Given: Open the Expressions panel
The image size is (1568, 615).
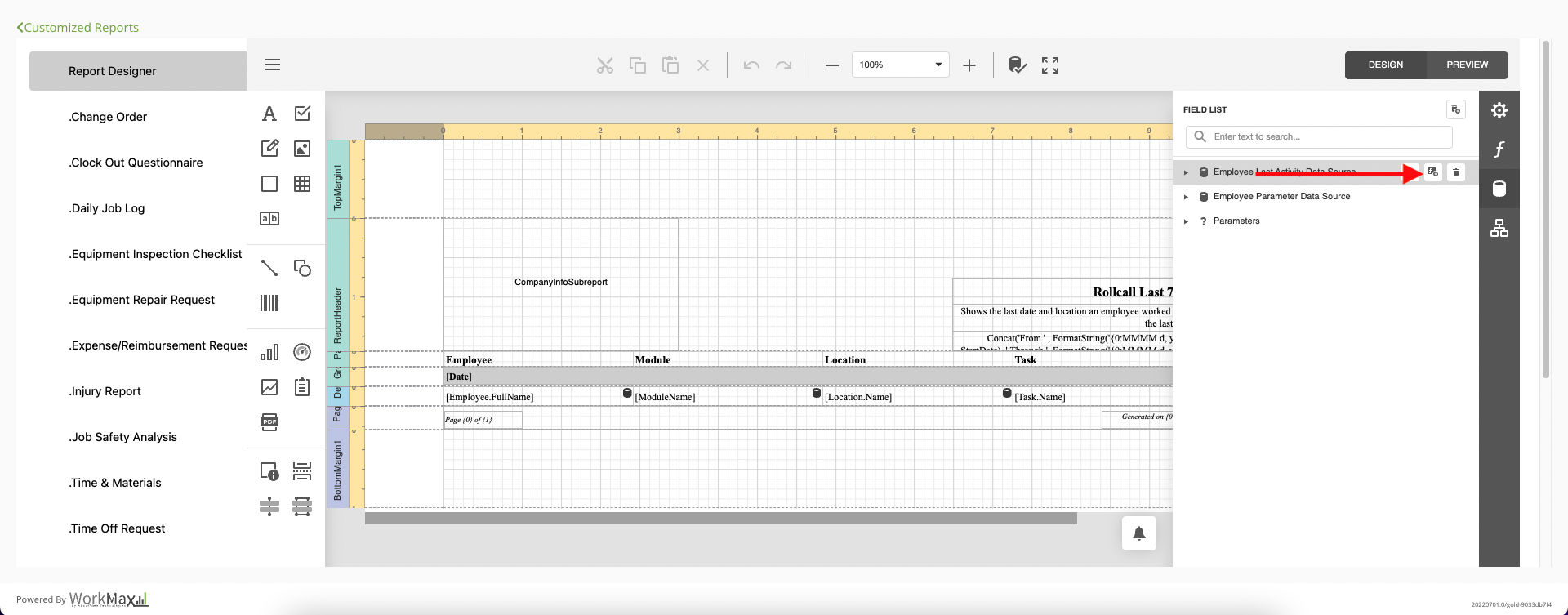Looking at the screenshot, I should tap(1499, 149).
